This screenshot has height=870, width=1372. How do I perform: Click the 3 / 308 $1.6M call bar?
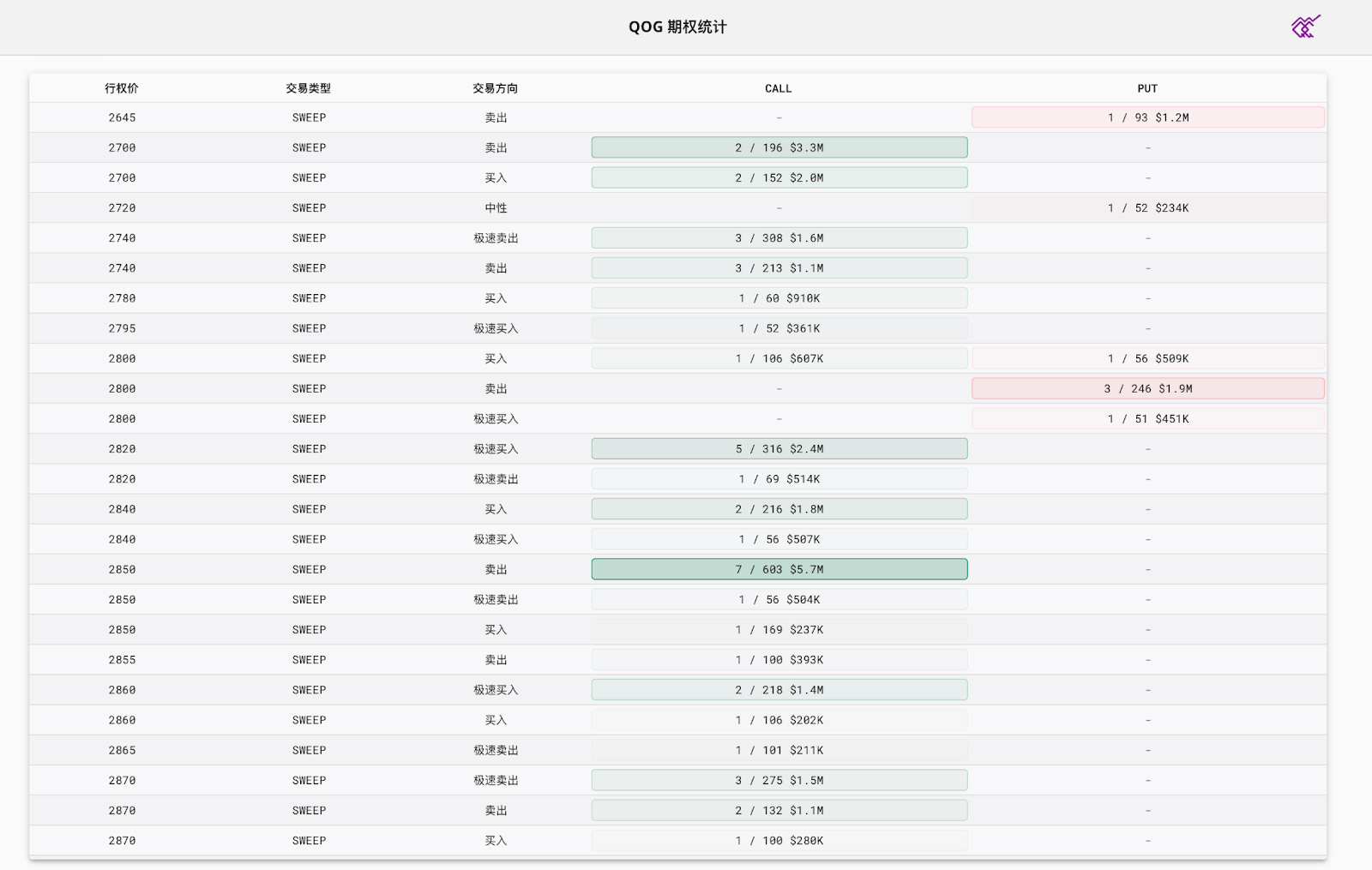[x=779, y=237]
